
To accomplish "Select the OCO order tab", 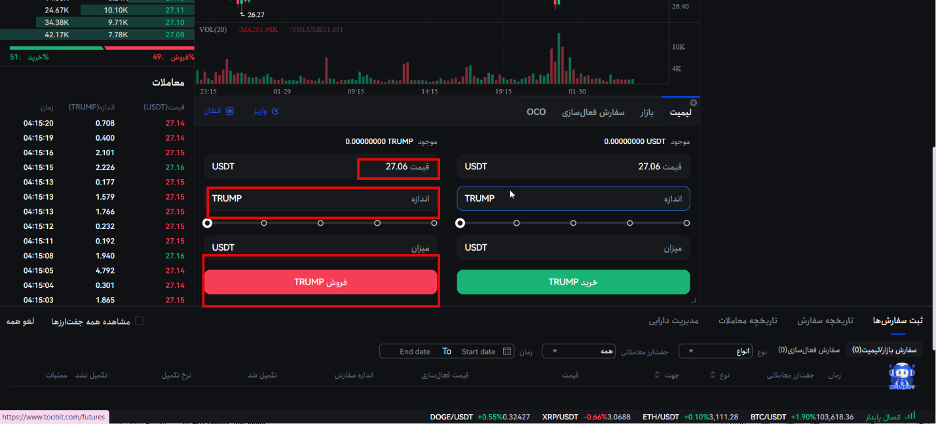I will pos(536,112).
